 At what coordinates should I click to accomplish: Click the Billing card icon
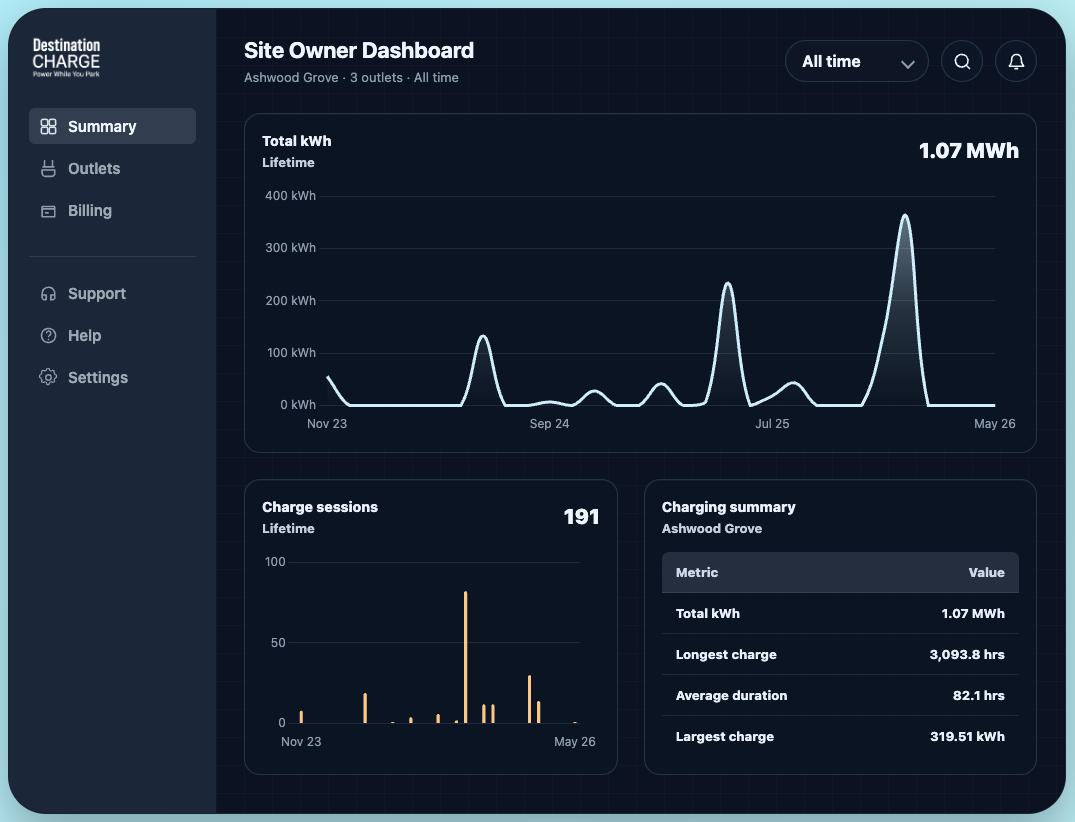click(48, 211)
